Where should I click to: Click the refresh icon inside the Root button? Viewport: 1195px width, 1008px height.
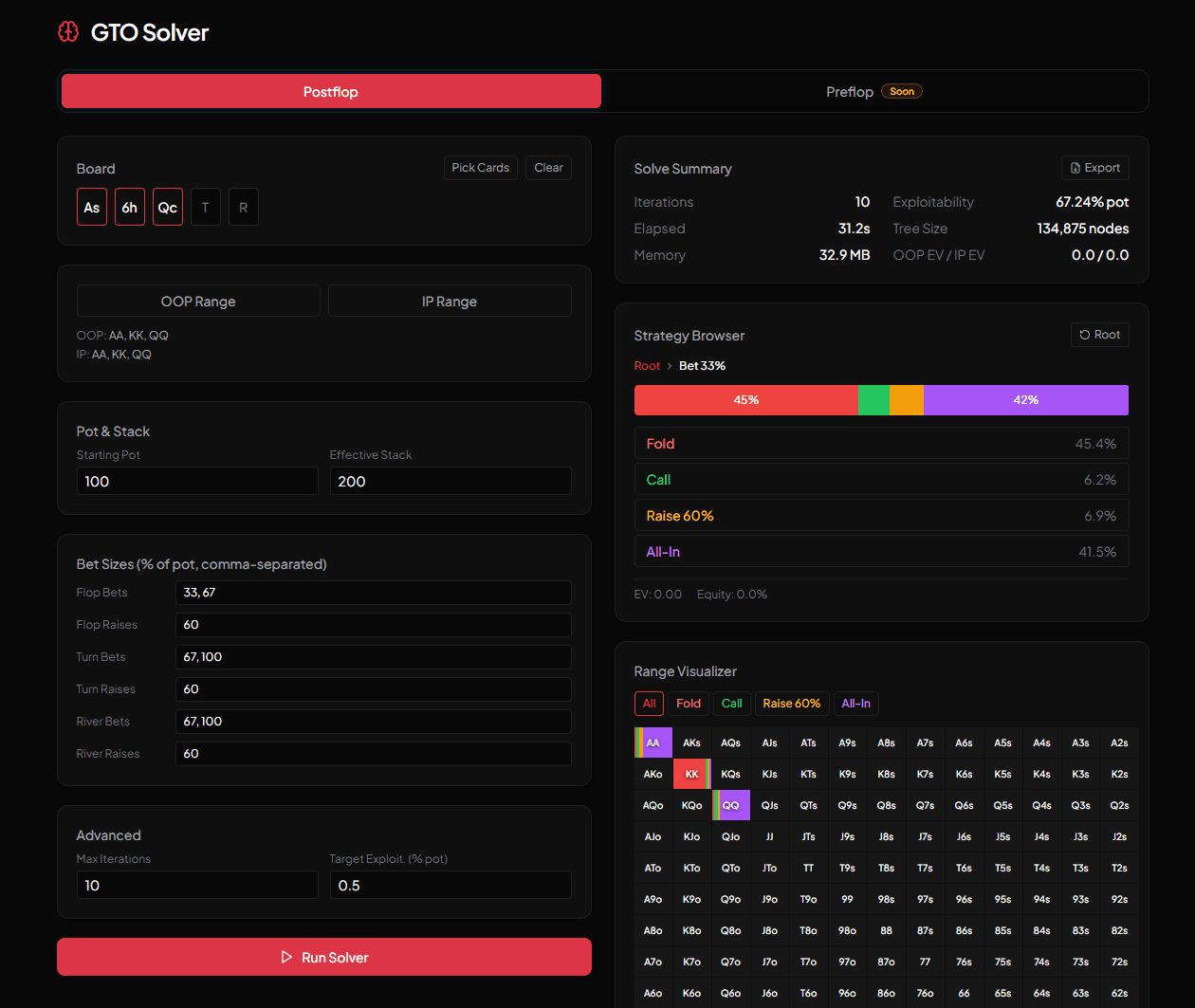pos(1086,334)
